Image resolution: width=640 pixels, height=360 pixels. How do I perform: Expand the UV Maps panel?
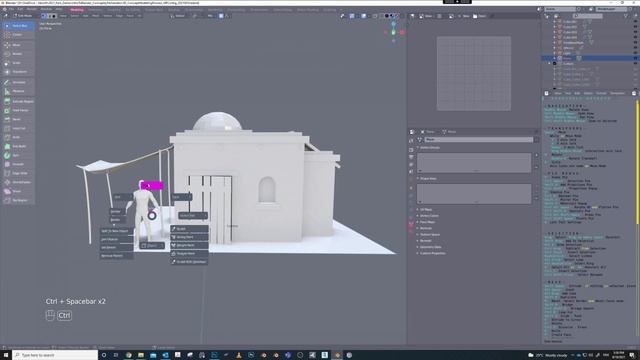(425, 209)
